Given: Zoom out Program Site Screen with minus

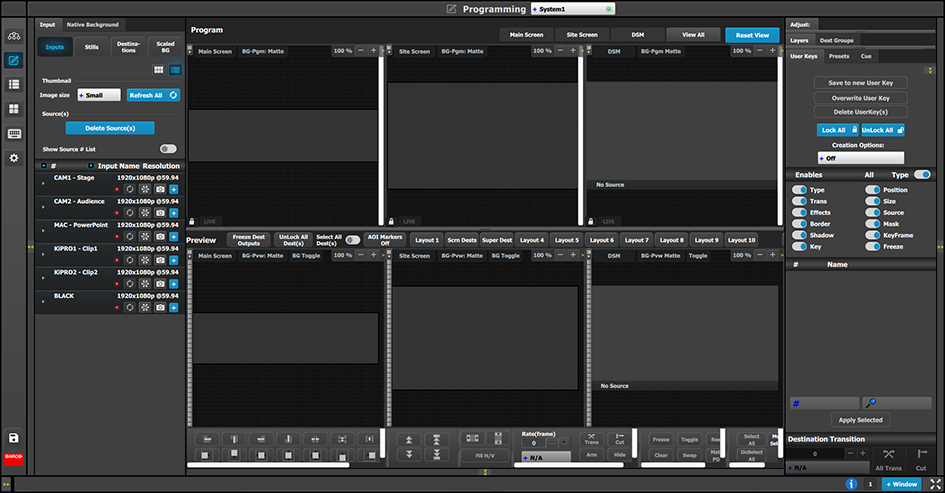Looking at the screenshot, I should (560, 51).
